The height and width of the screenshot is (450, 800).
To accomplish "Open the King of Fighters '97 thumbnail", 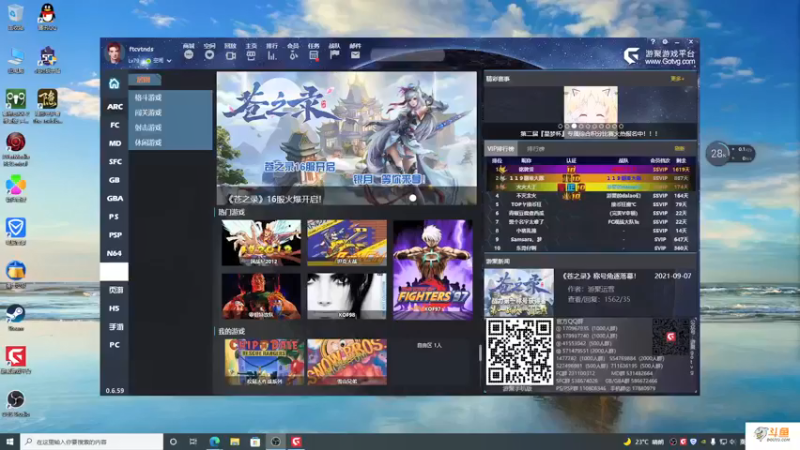I will (433, 270).
